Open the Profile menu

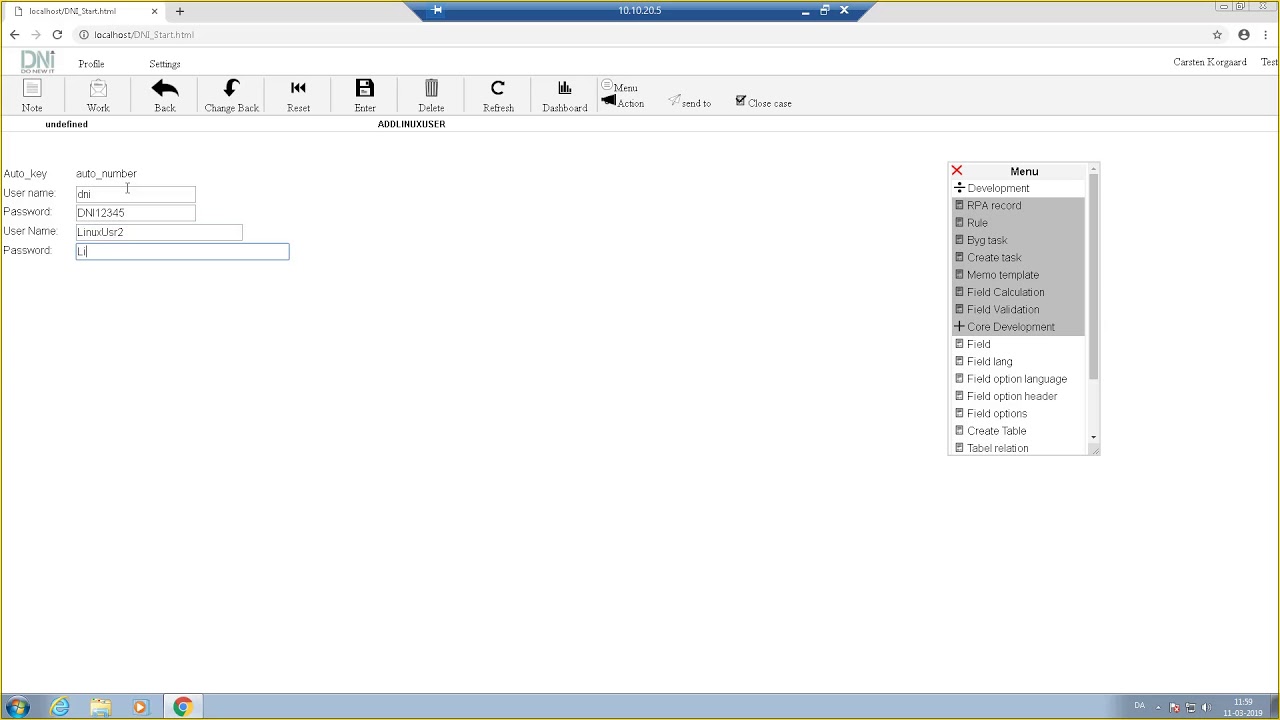91,64
